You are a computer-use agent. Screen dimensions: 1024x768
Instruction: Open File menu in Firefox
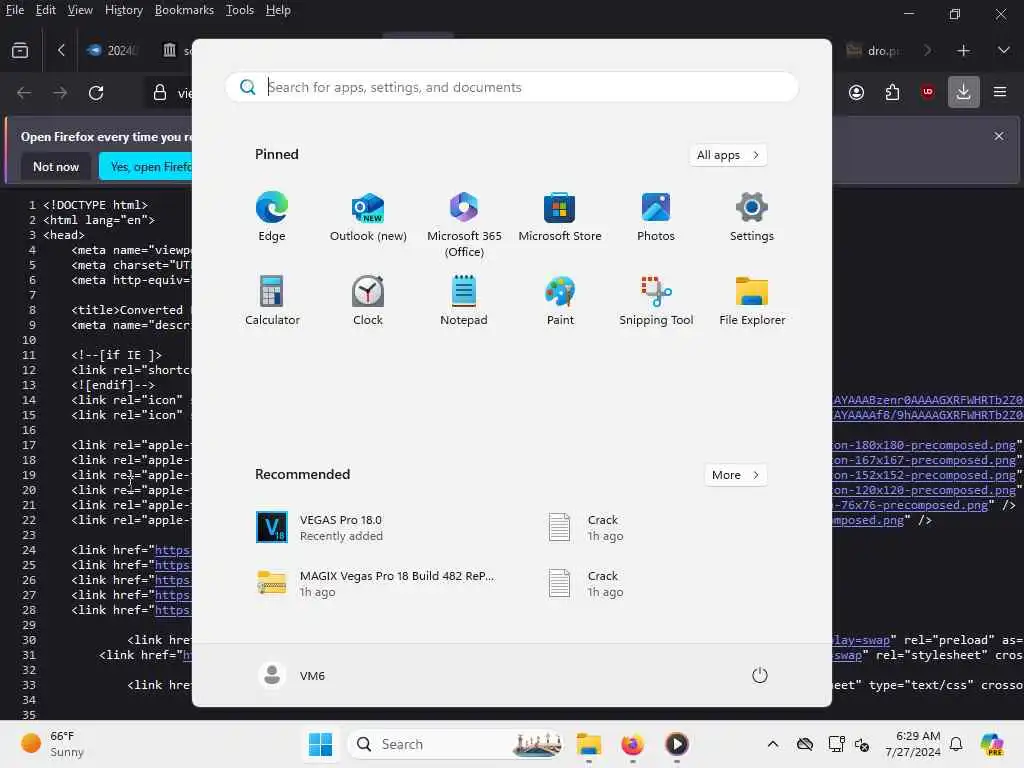(14, 10)
